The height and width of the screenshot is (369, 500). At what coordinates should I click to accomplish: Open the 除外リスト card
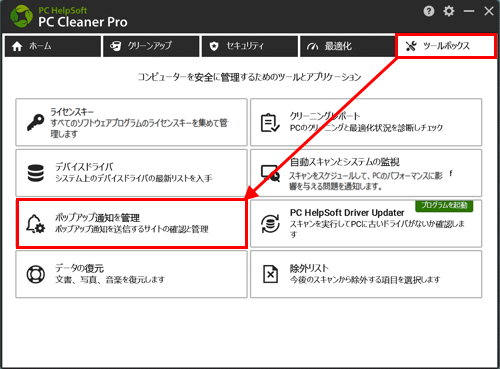point(366,274)
